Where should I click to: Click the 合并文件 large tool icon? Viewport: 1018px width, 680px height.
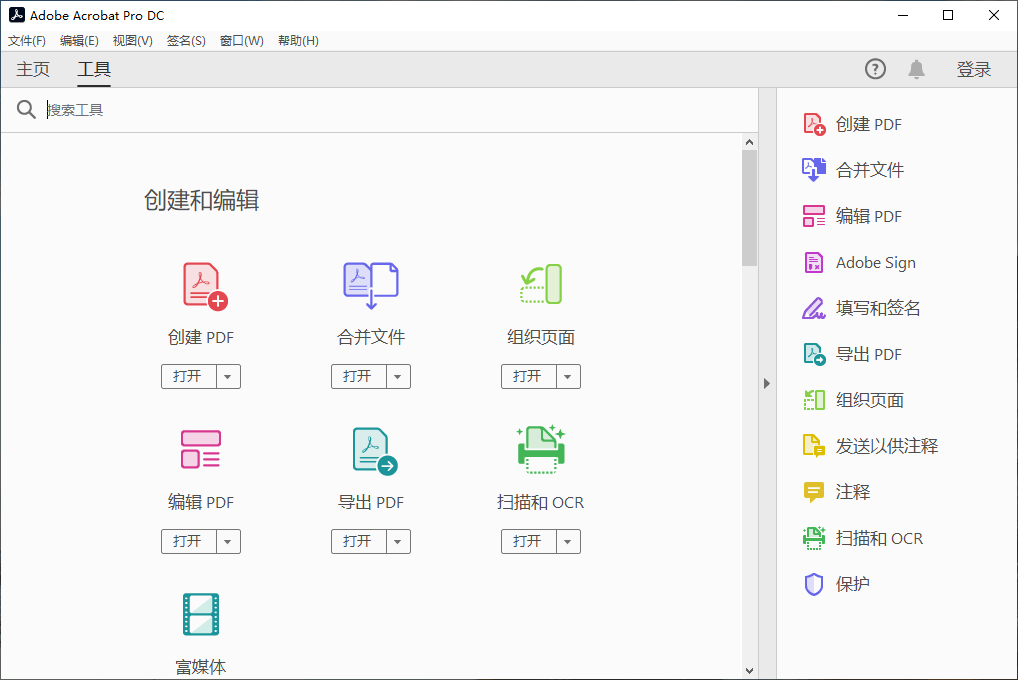point(371,286)
